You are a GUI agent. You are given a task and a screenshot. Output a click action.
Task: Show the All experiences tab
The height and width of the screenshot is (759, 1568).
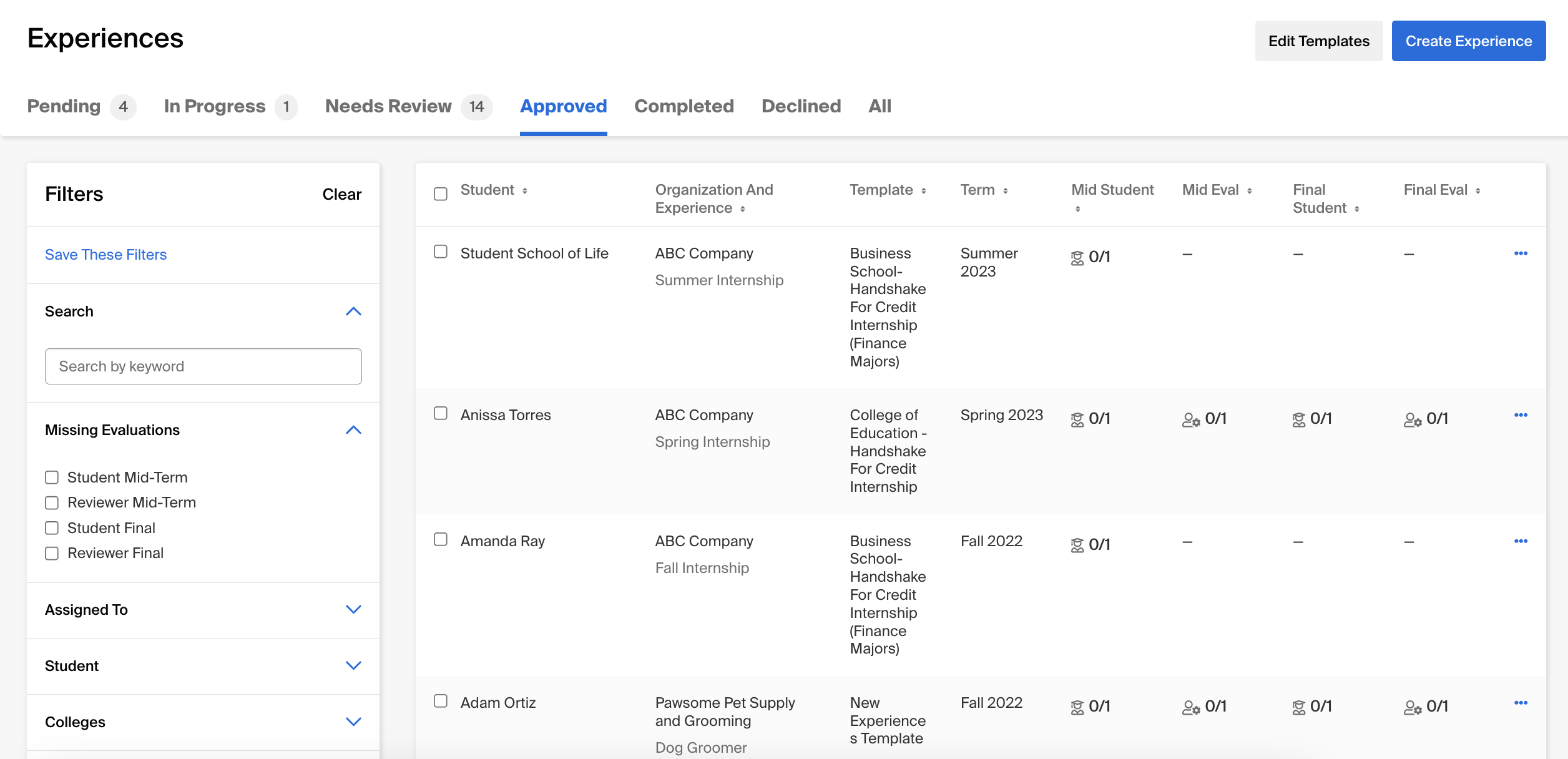pyautogui.click(x=880, y=107)
